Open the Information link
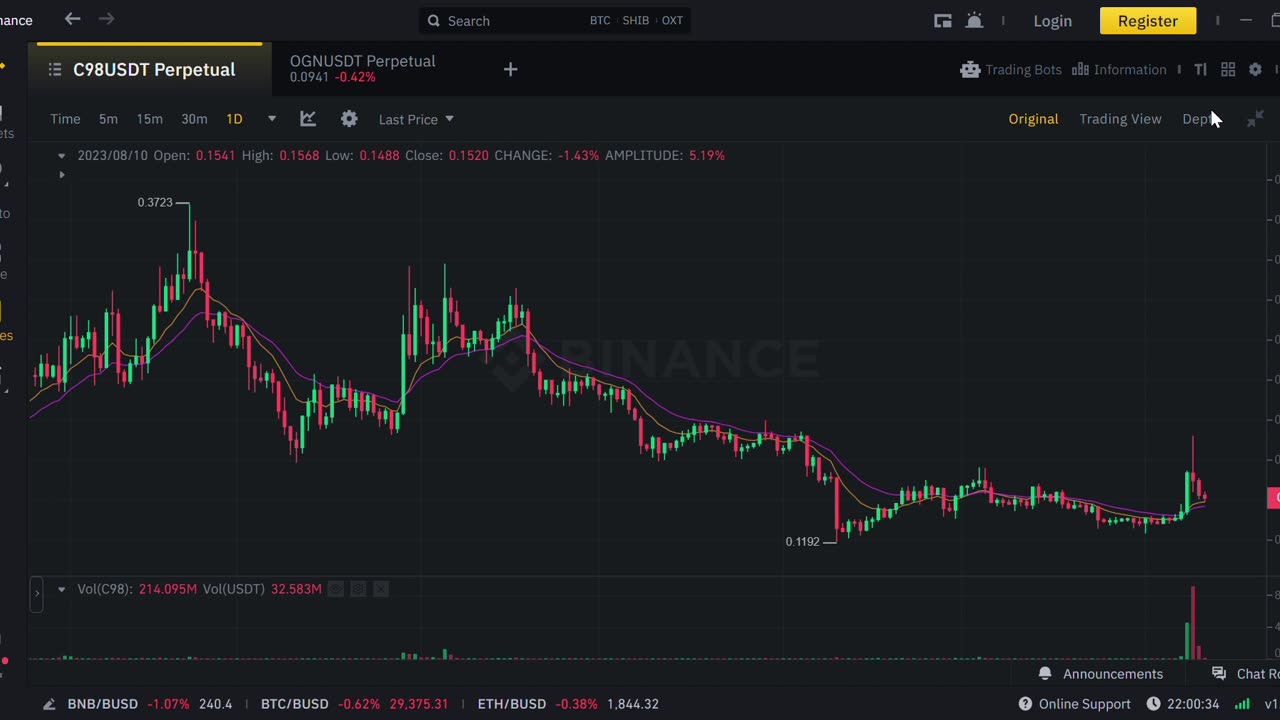 point(1130,69)
